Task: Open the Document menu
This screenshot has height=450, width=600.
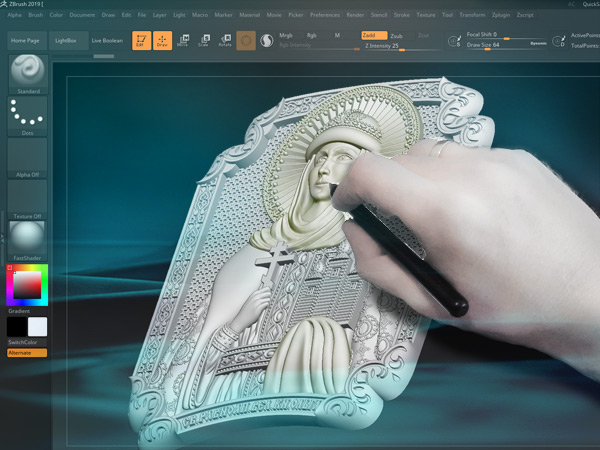Action: 82,15
